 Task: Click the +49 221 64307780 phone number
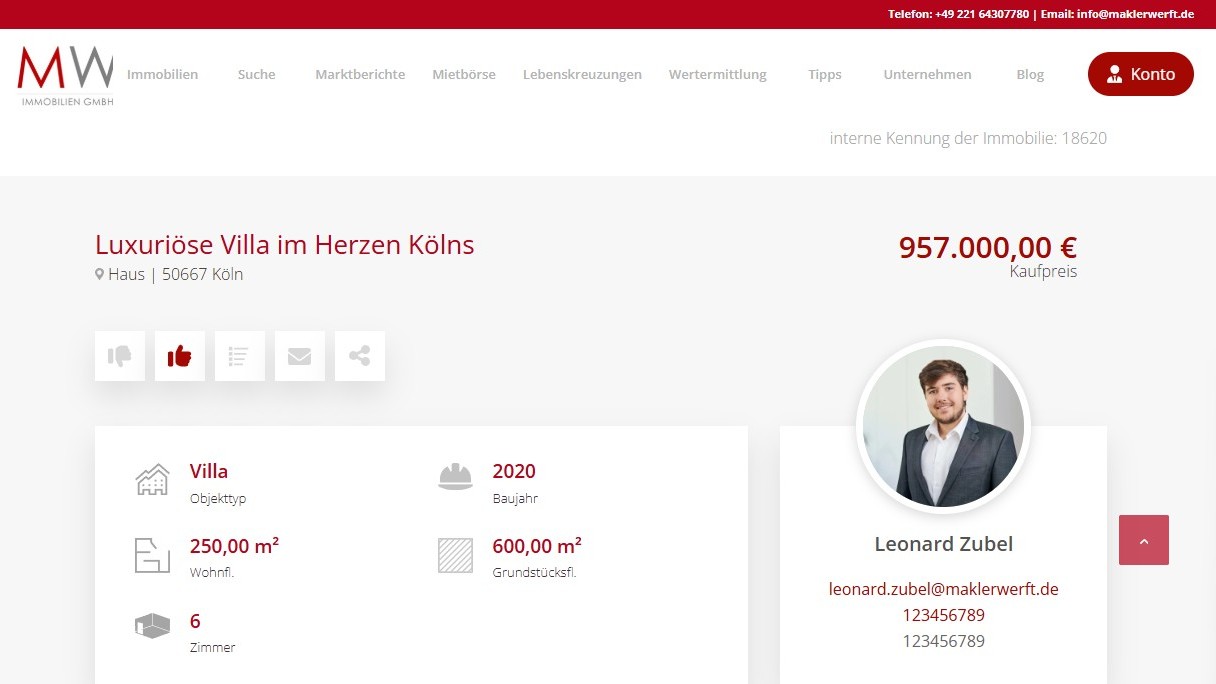[982, 14]
